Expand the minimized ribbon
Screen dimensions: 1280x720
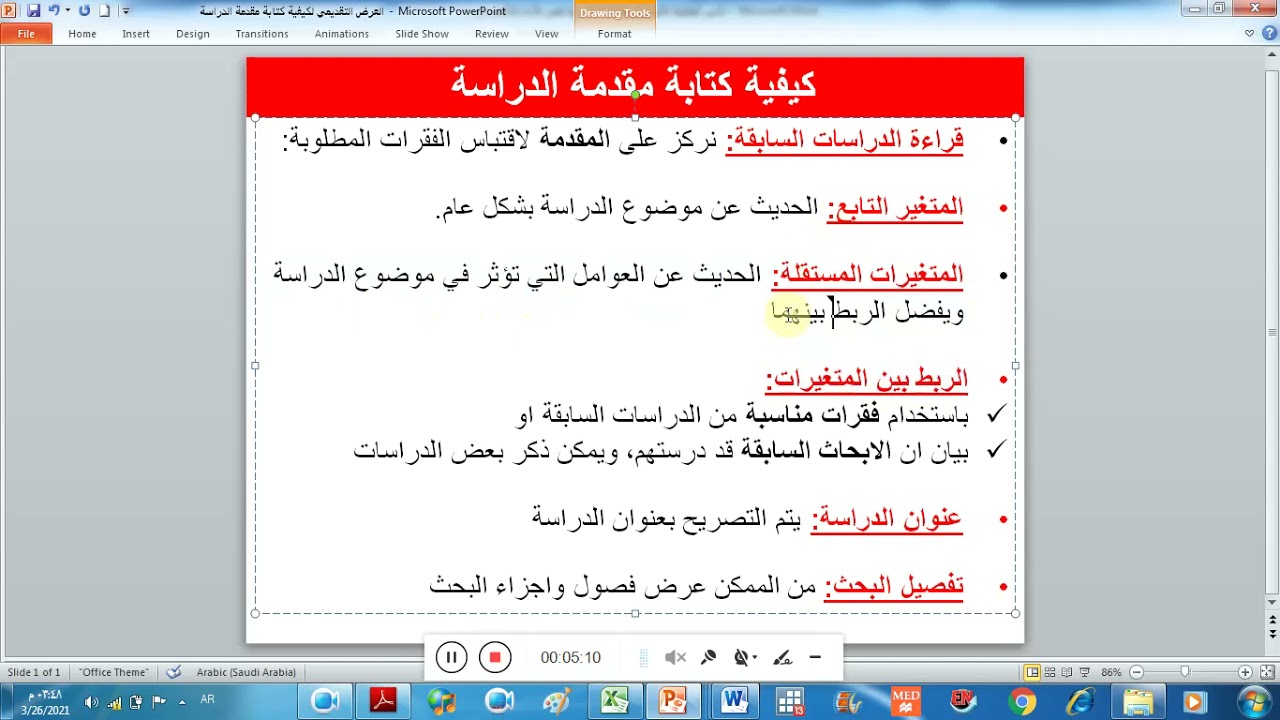[x=1249, y=33]
